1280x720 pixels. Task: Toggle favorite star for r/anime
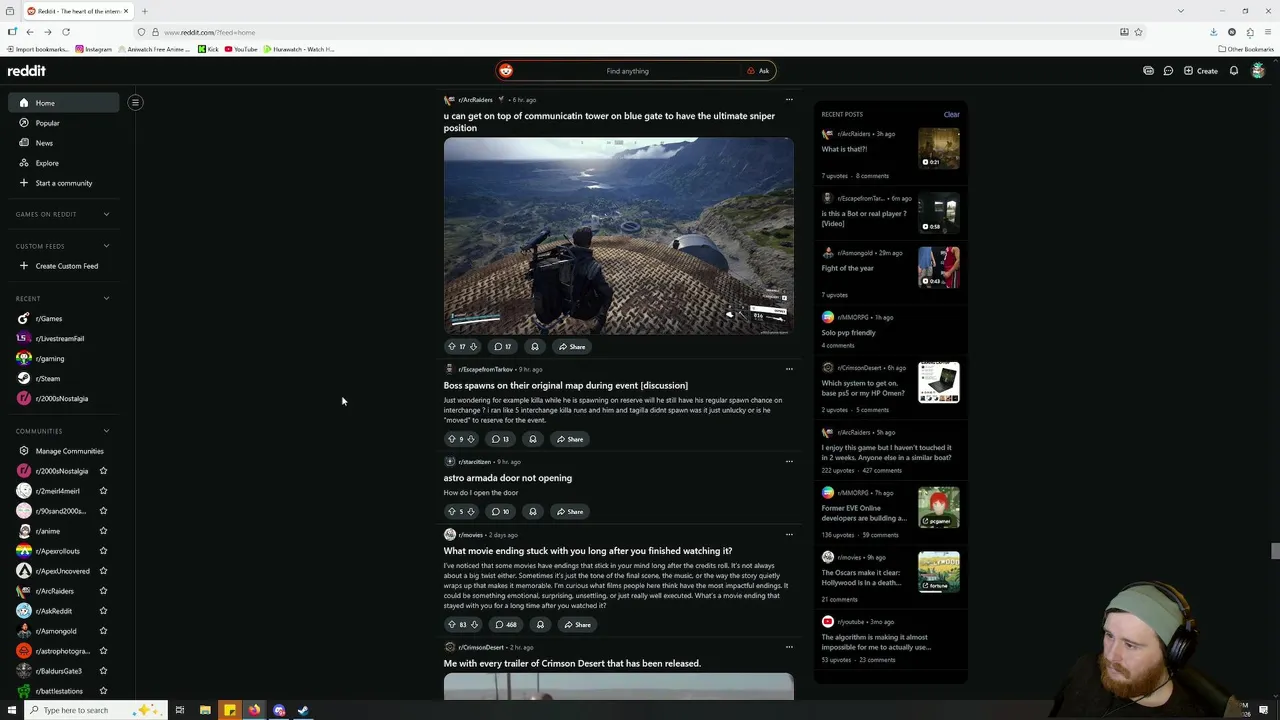103,531
